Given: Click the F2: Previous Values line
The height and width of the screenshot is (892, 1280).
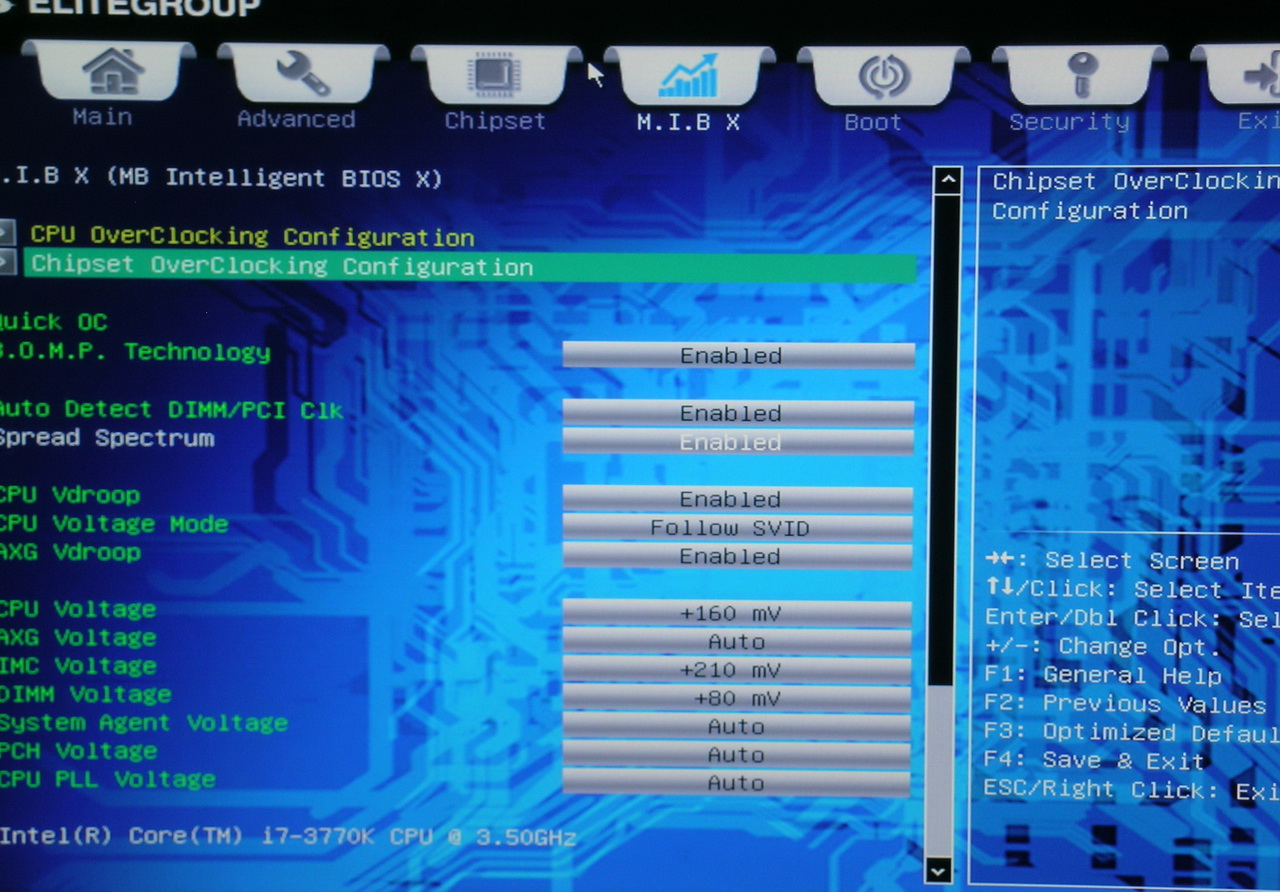Looking at the screenshot, I should pyautogui.click(x=1126, y=704).
